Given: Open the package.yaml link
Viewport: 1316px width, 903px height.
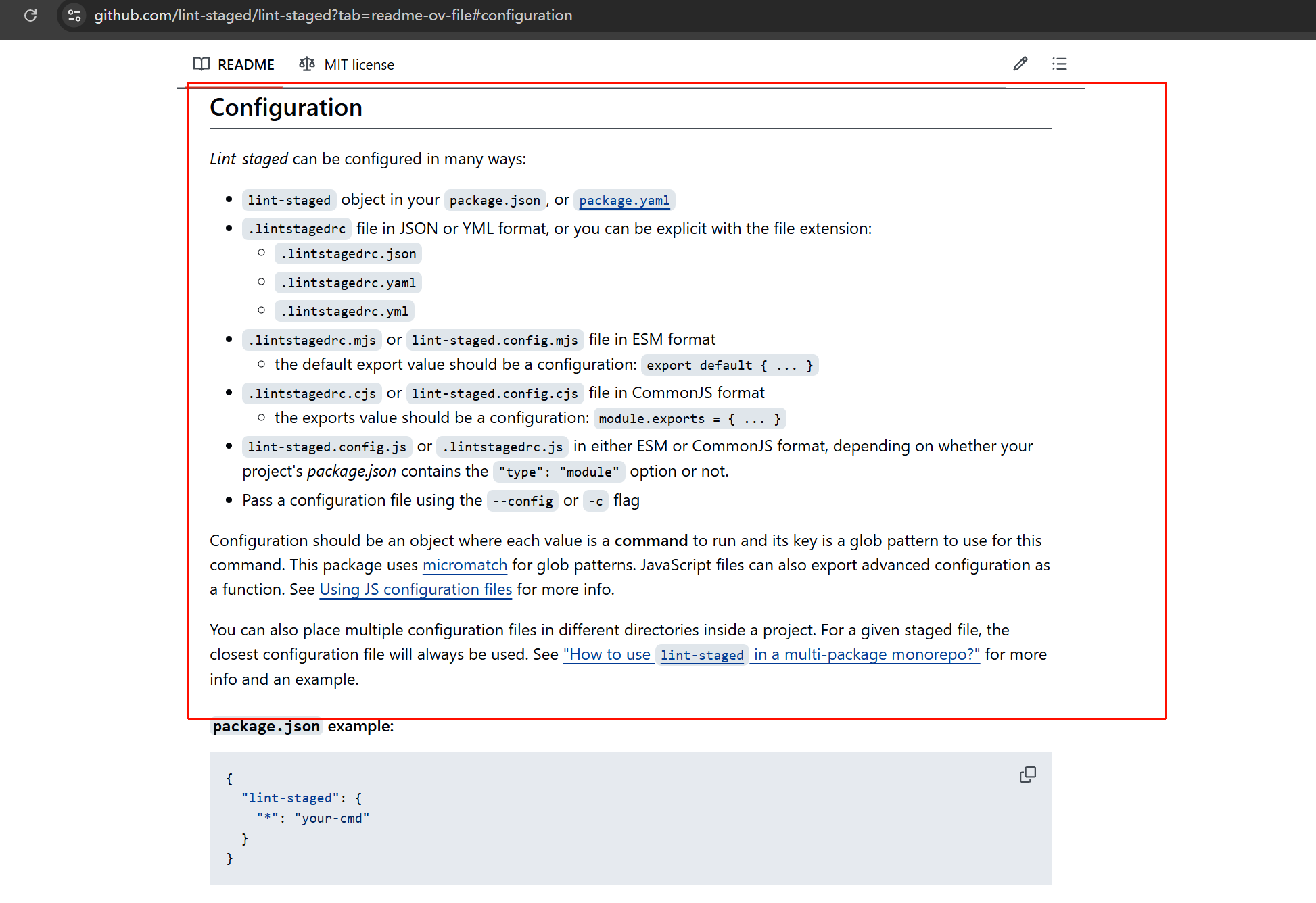Looking at the screenshot, I should coord(624,200).
